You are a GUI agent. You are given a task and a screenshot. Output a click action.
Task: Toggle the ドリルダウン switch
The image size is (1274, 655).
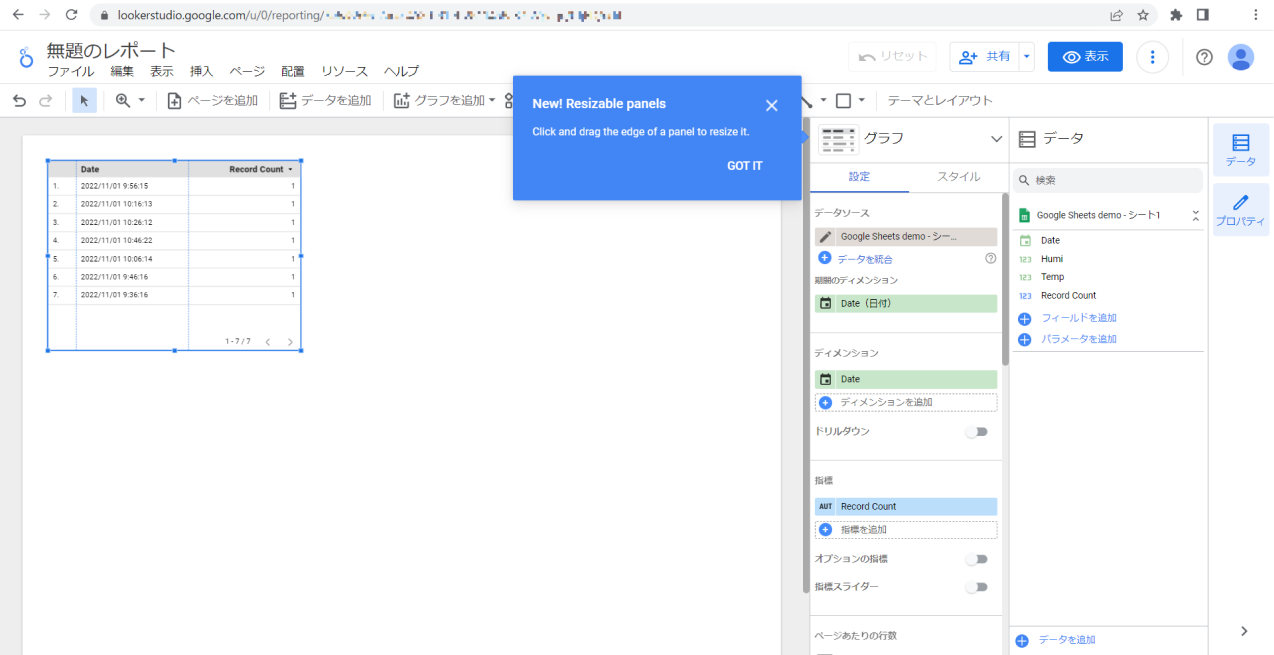[976, 432]
